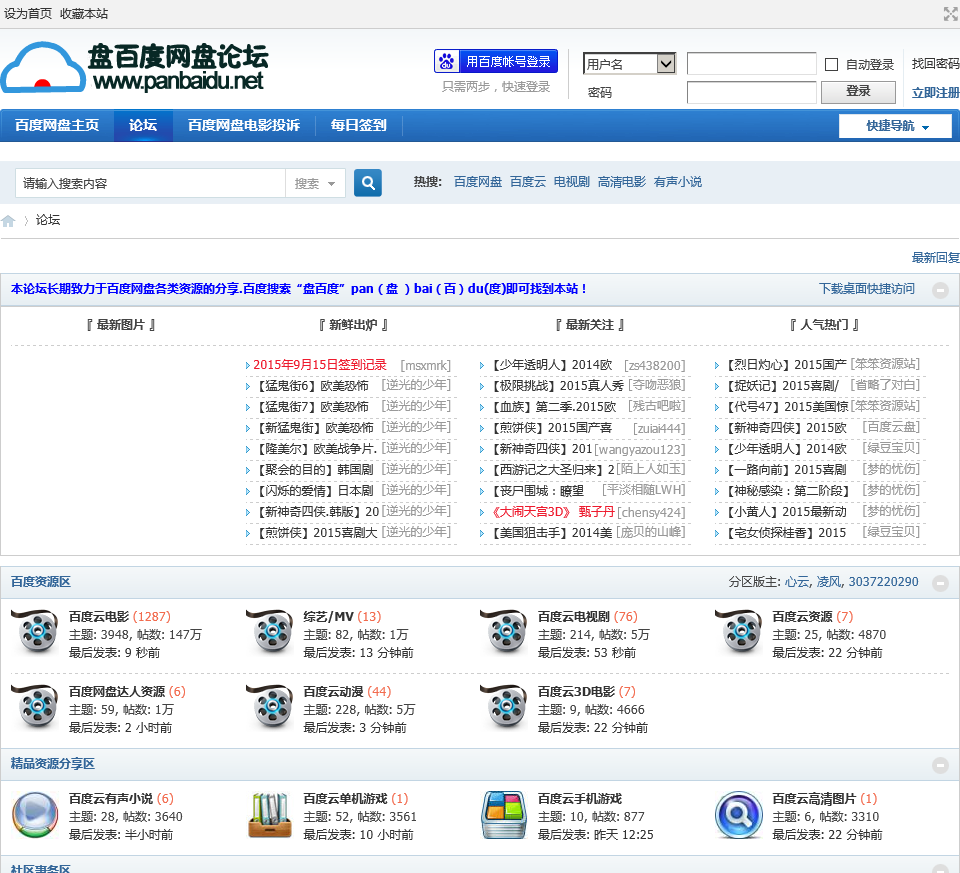Go to 百度网盘主页 nav tab

[57, 126]
